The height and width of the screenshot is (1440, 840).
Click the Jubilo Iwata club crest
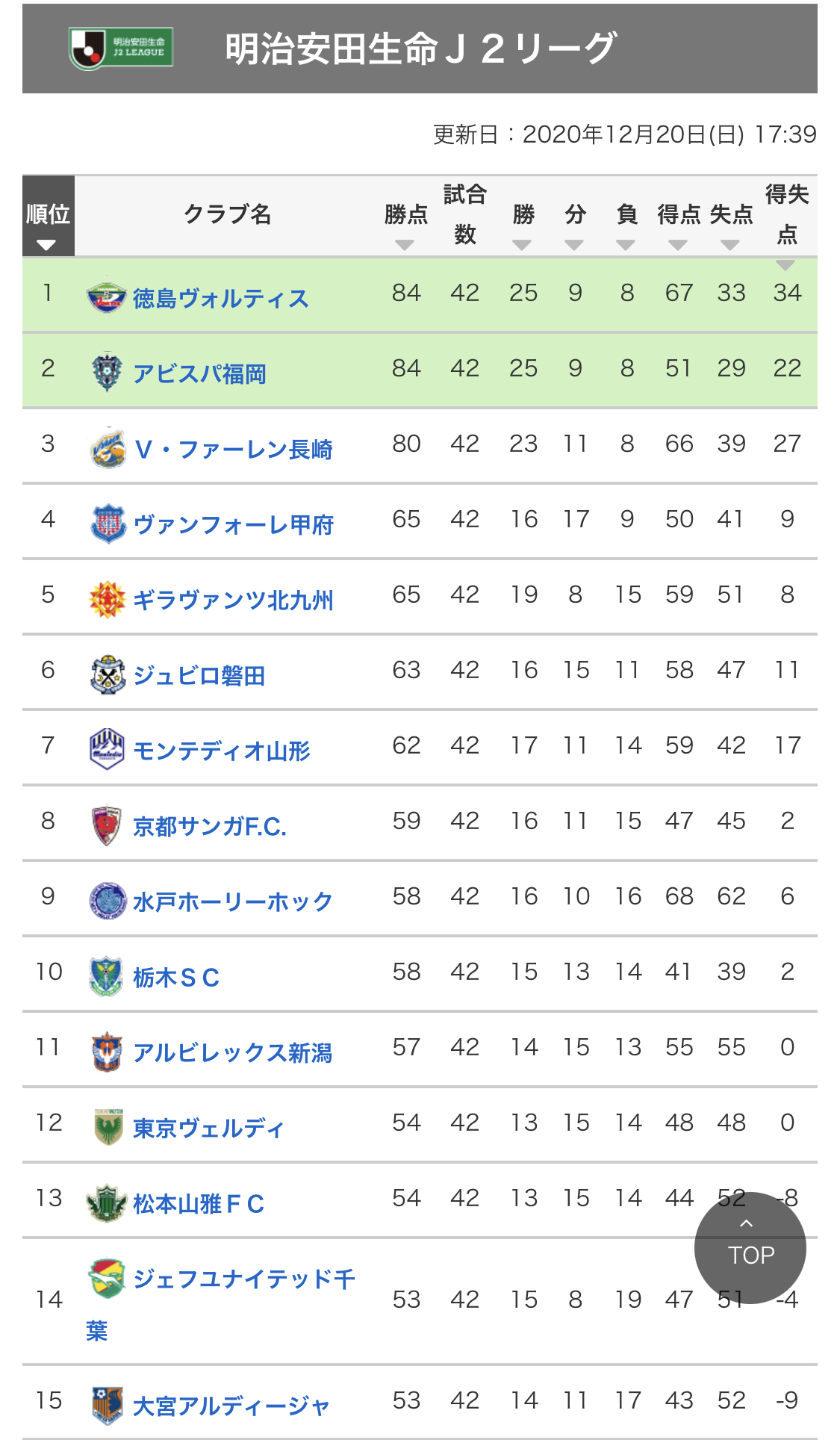point(108,674)
